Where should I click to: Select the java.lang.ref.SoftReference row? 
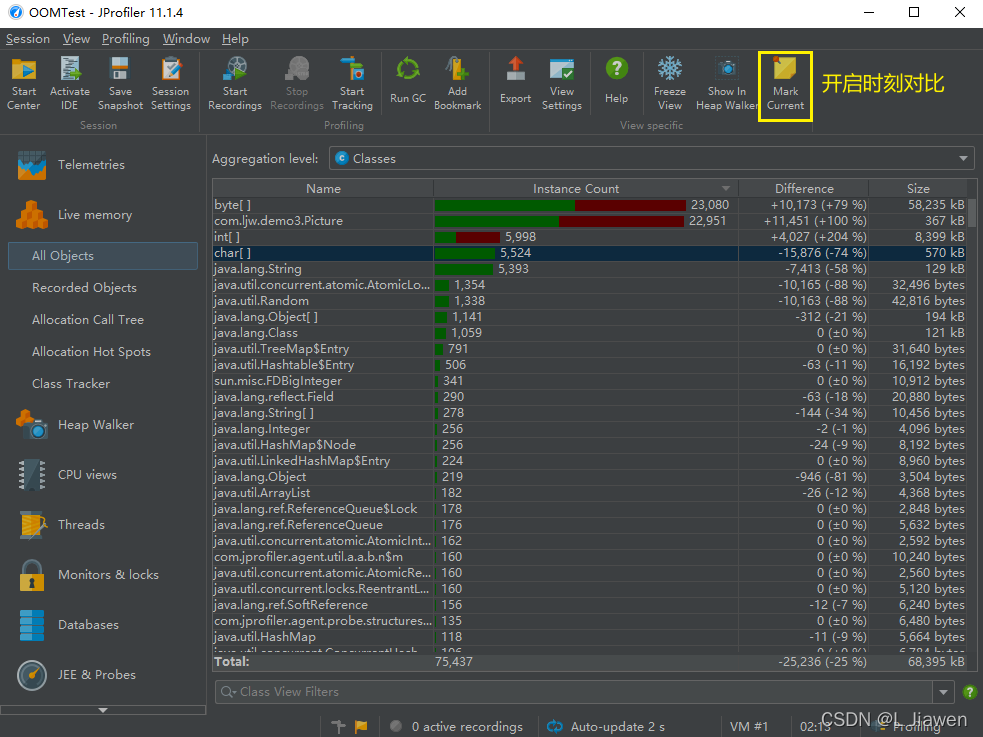tap(589, 605)
